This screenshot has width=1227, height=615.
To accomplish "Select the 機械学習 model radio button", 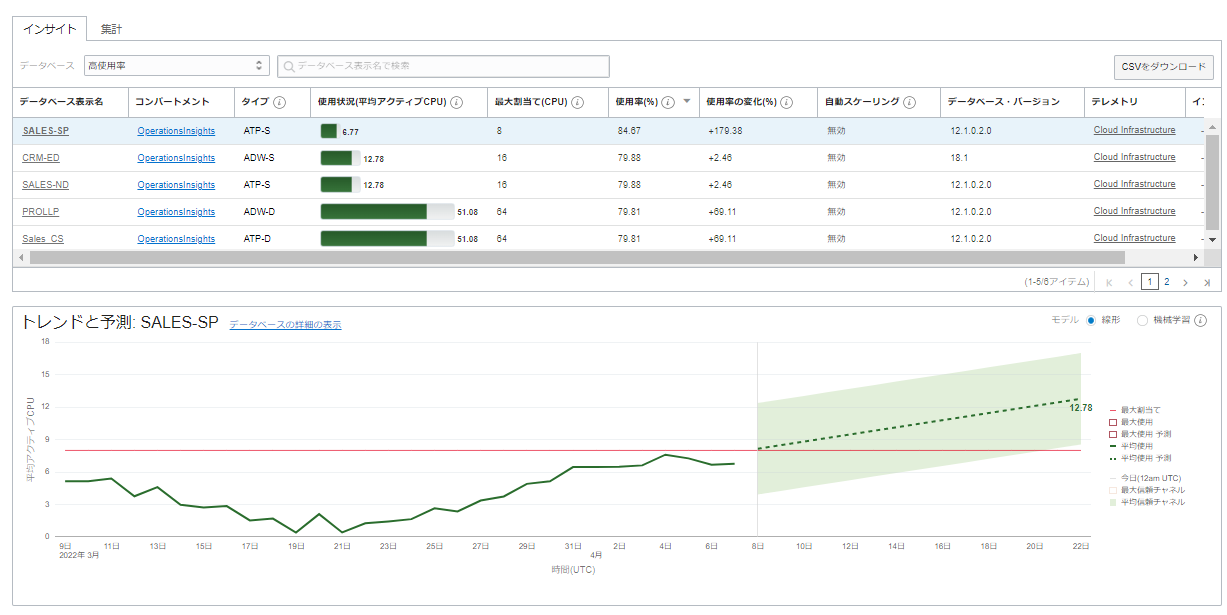I will pos(1143,320).
